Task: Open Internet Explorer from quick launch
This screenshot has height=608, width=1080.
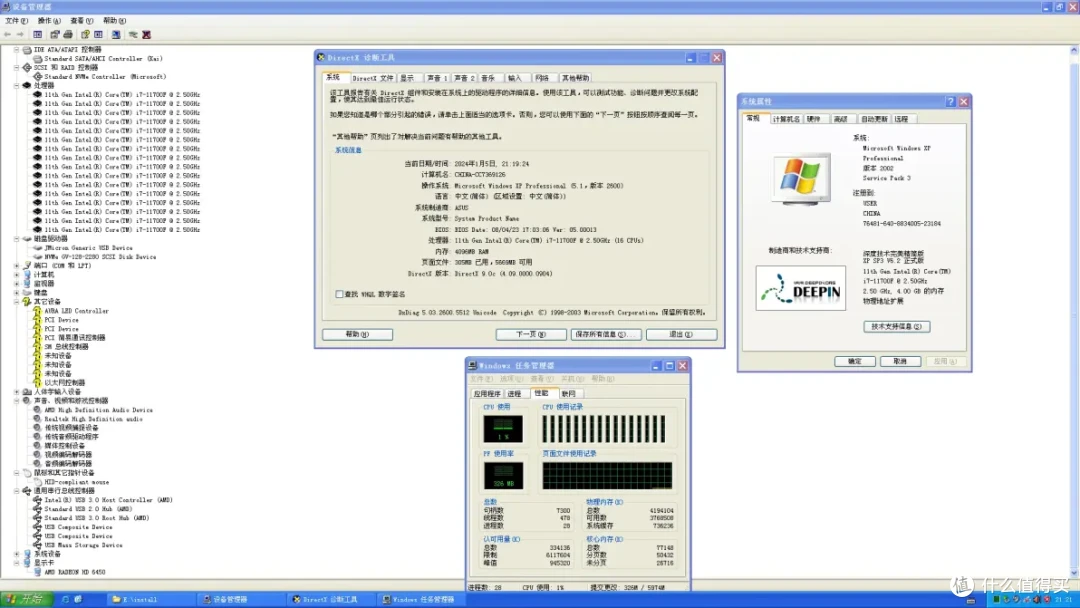Action: [x=65, y=600]
